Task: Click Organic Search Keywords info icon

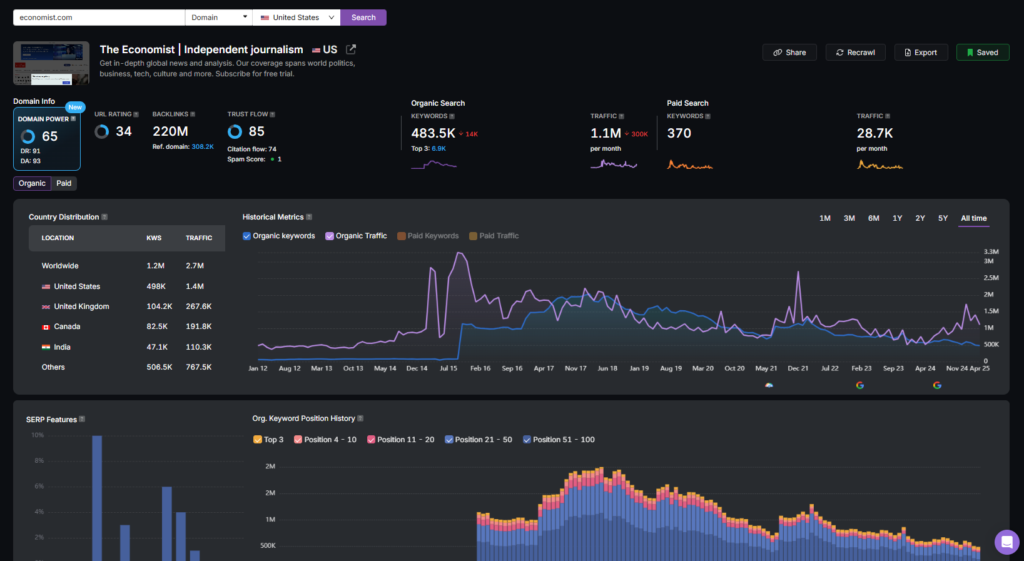Action: pos(452,116)
